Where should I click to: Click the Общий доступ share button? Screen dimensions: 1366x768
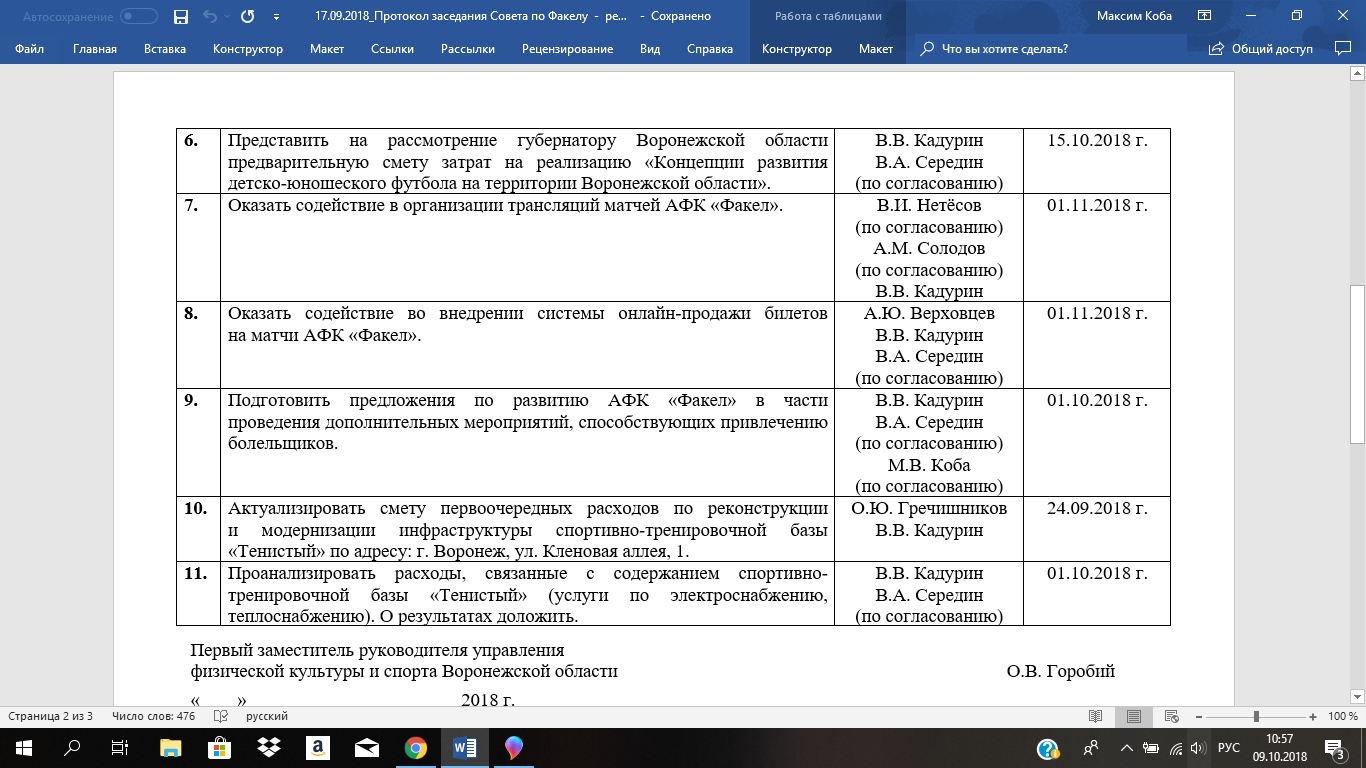click(x=1260, y=49)
